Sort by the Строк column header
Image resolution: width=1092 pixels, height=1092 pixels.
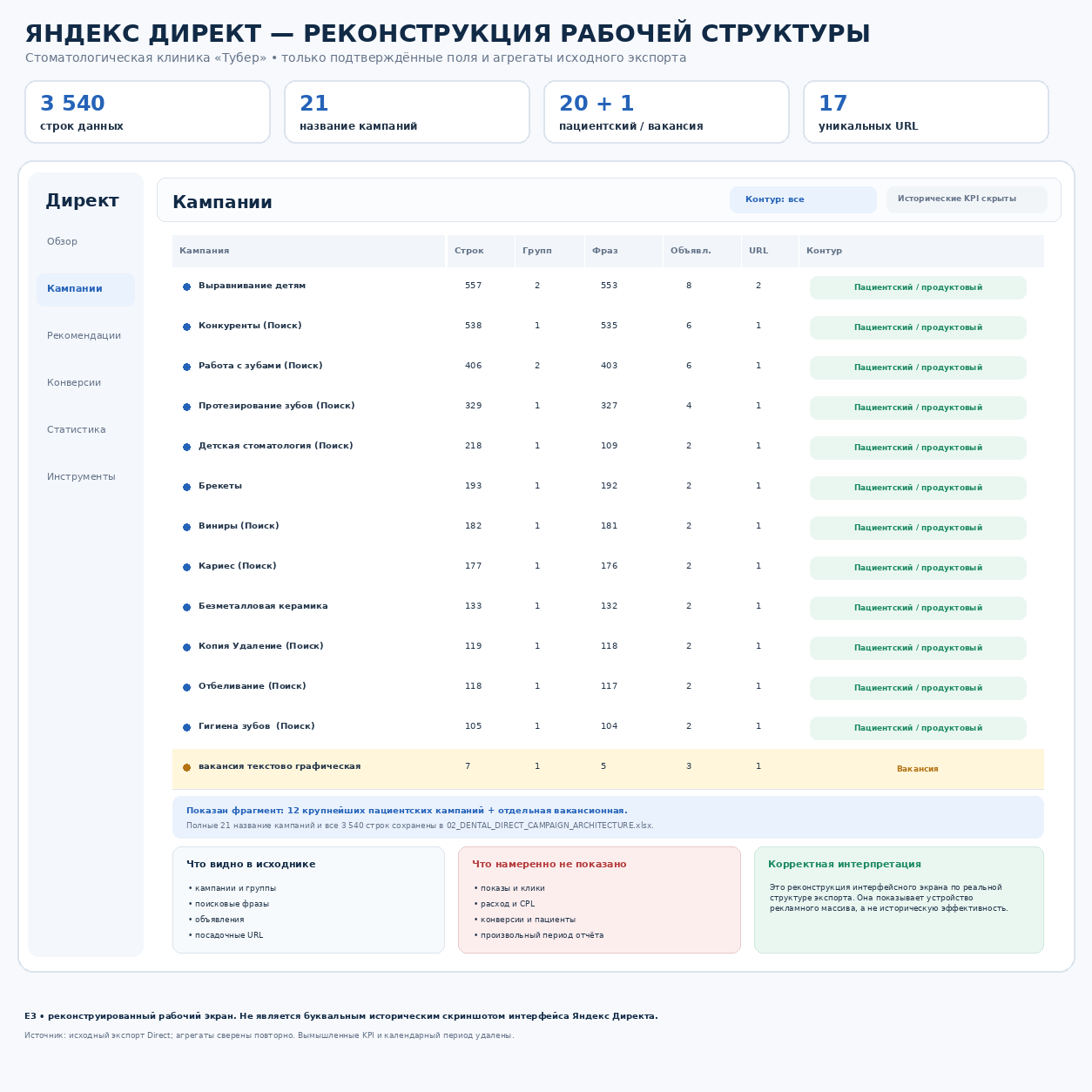click(481, 251)
